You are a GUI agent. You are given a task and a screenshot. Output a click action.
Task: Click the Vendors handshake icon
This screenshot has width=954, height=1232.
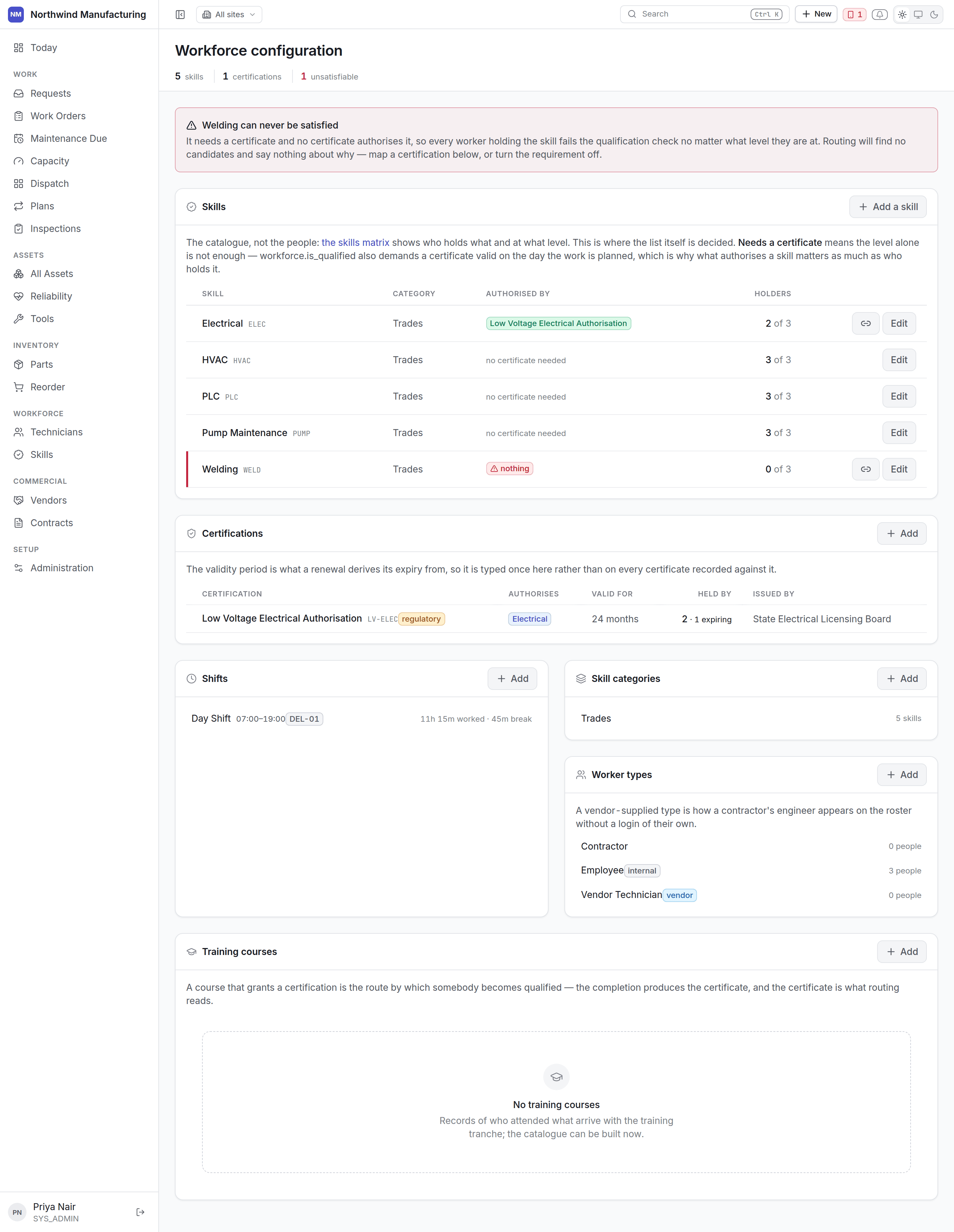(19, 501)
